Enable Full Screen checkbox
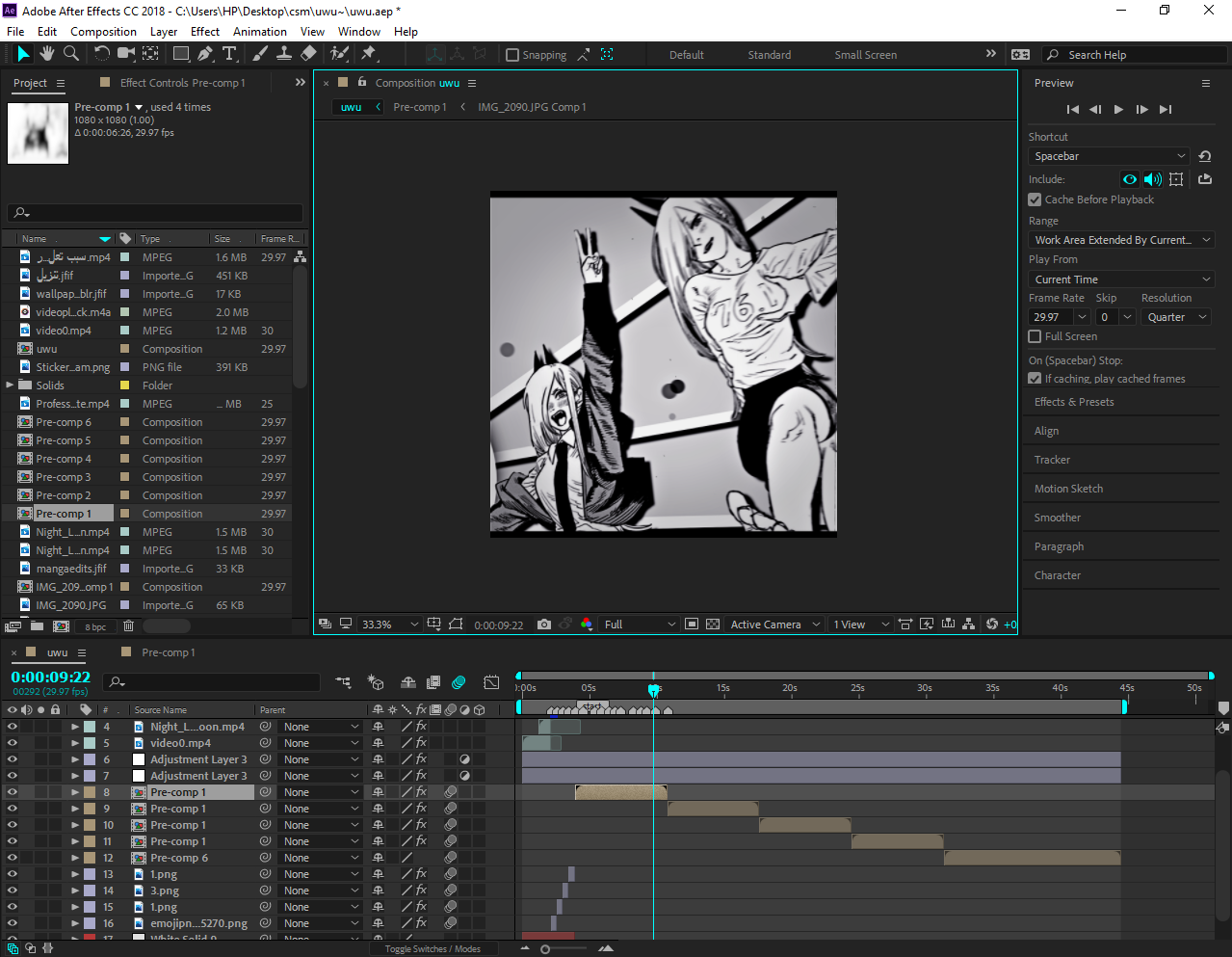 (x=1035, y=336)
